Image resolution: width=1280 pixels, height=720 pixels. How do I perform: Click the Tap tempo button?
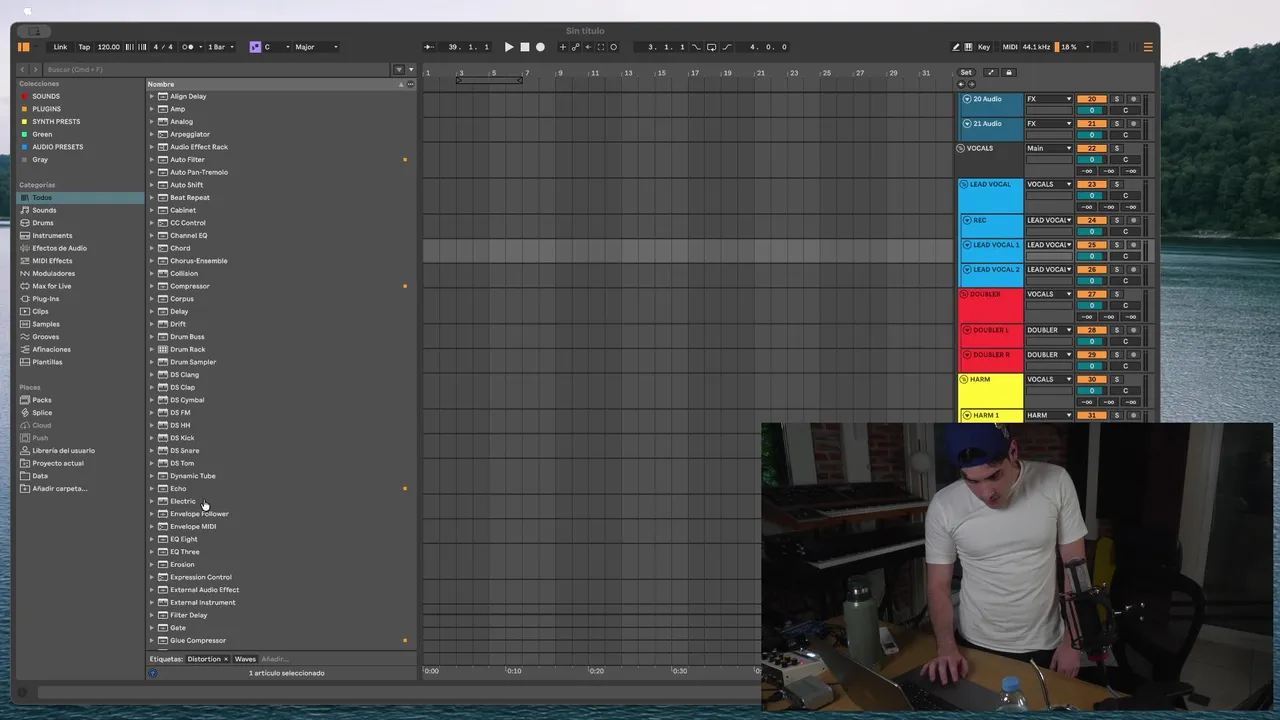pyautogui.click(x=84, y=47)
